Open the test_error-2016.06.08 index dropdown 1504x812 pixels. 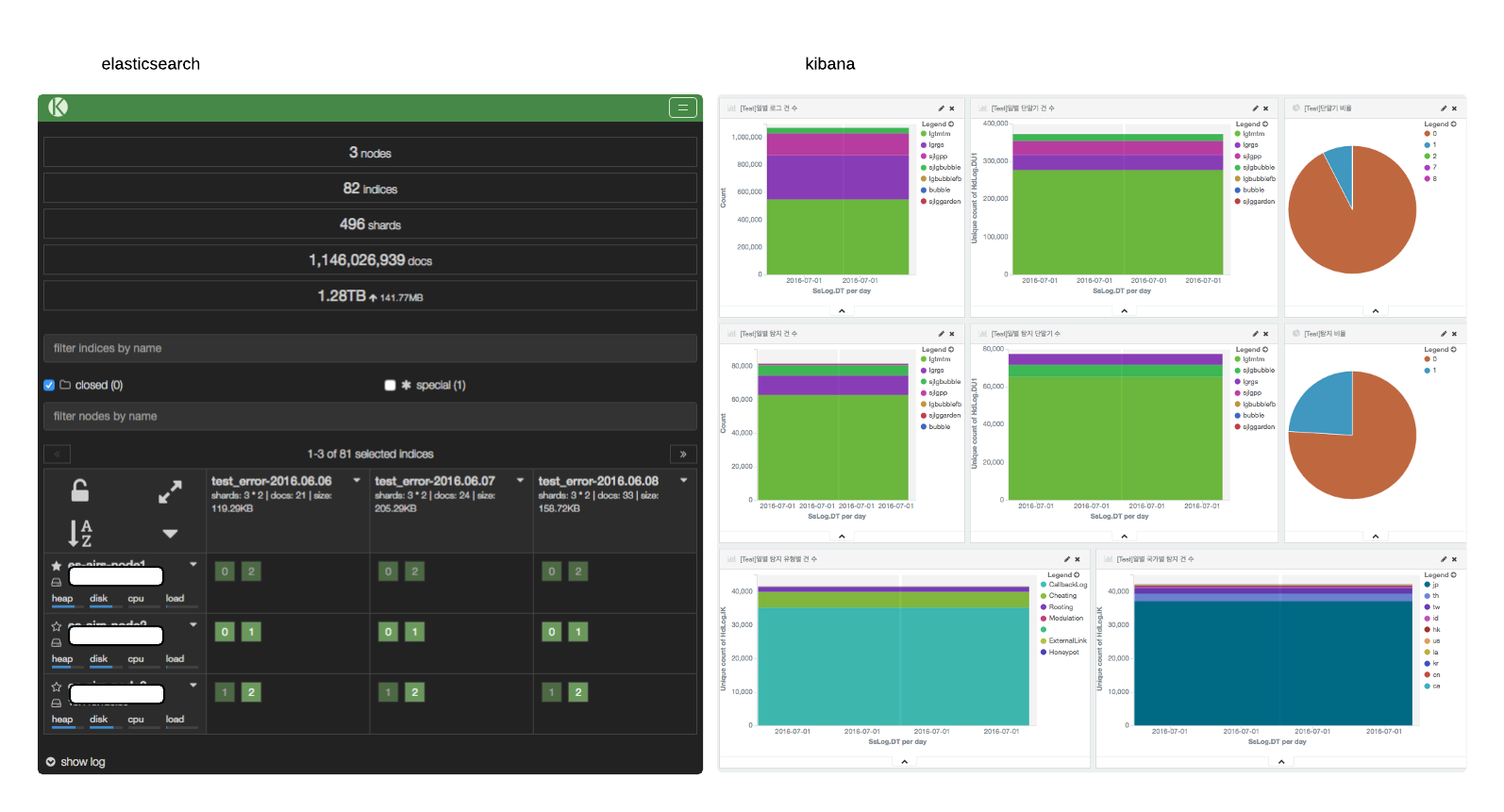684,481
